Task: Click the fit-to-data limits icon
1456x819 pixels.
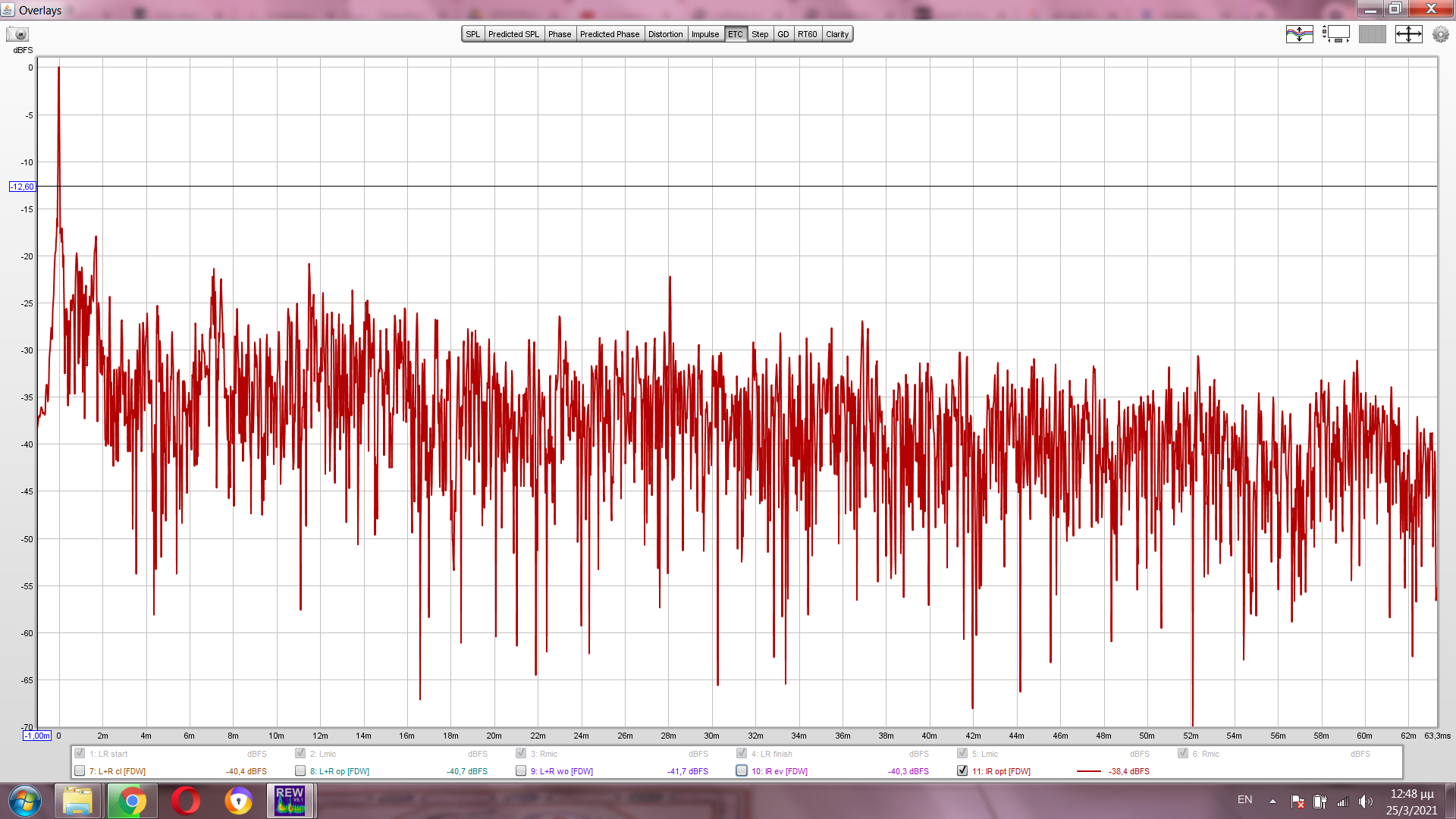Action: [1408, 34]
